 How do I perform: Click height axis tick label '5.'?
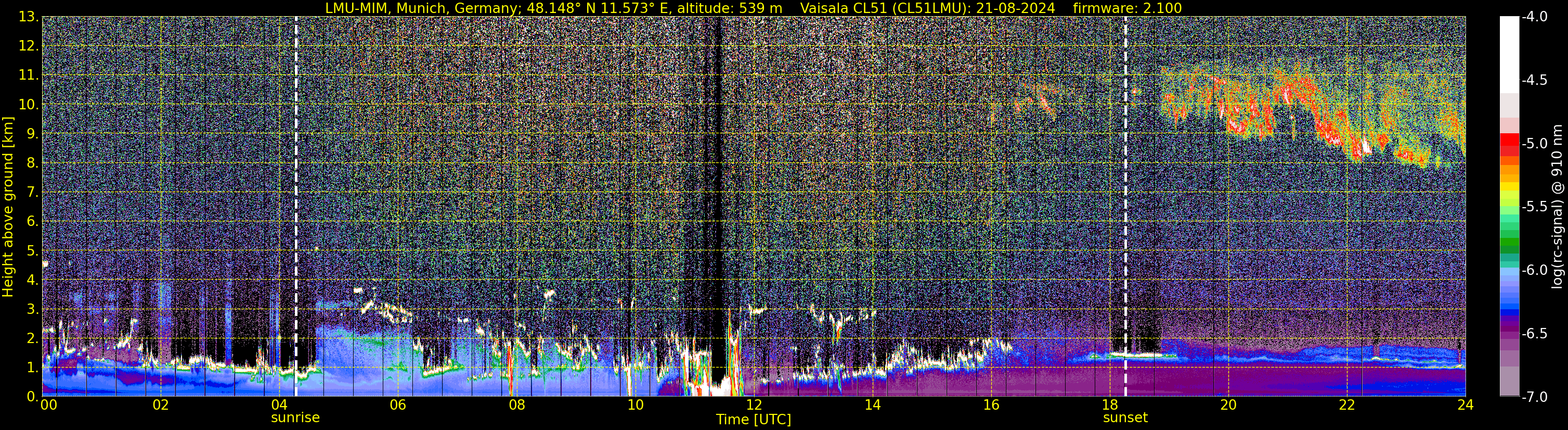[x=33, y=251]
